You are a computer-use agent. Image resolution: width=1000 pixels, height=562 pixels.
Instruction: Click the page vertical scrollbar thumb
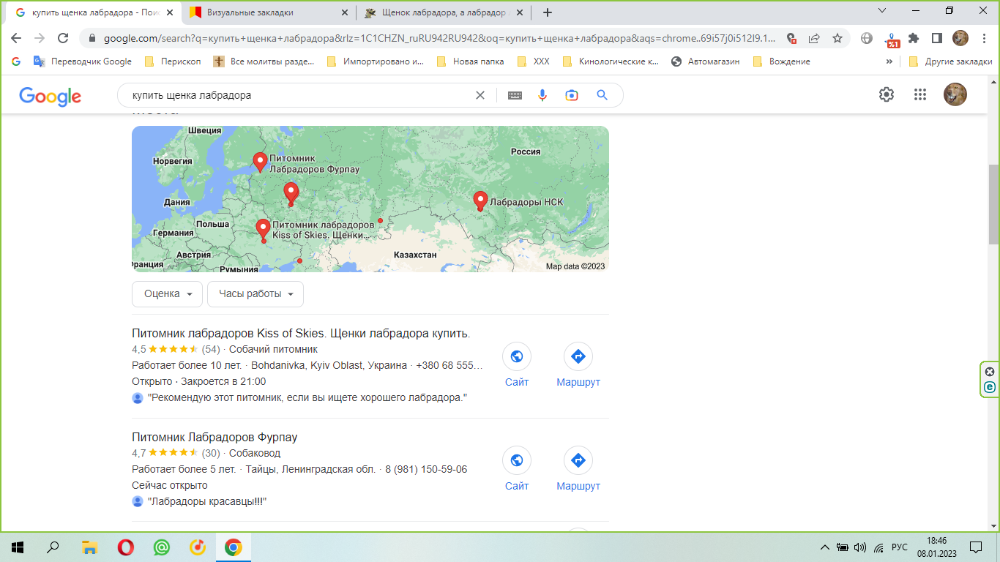[994, 204]
